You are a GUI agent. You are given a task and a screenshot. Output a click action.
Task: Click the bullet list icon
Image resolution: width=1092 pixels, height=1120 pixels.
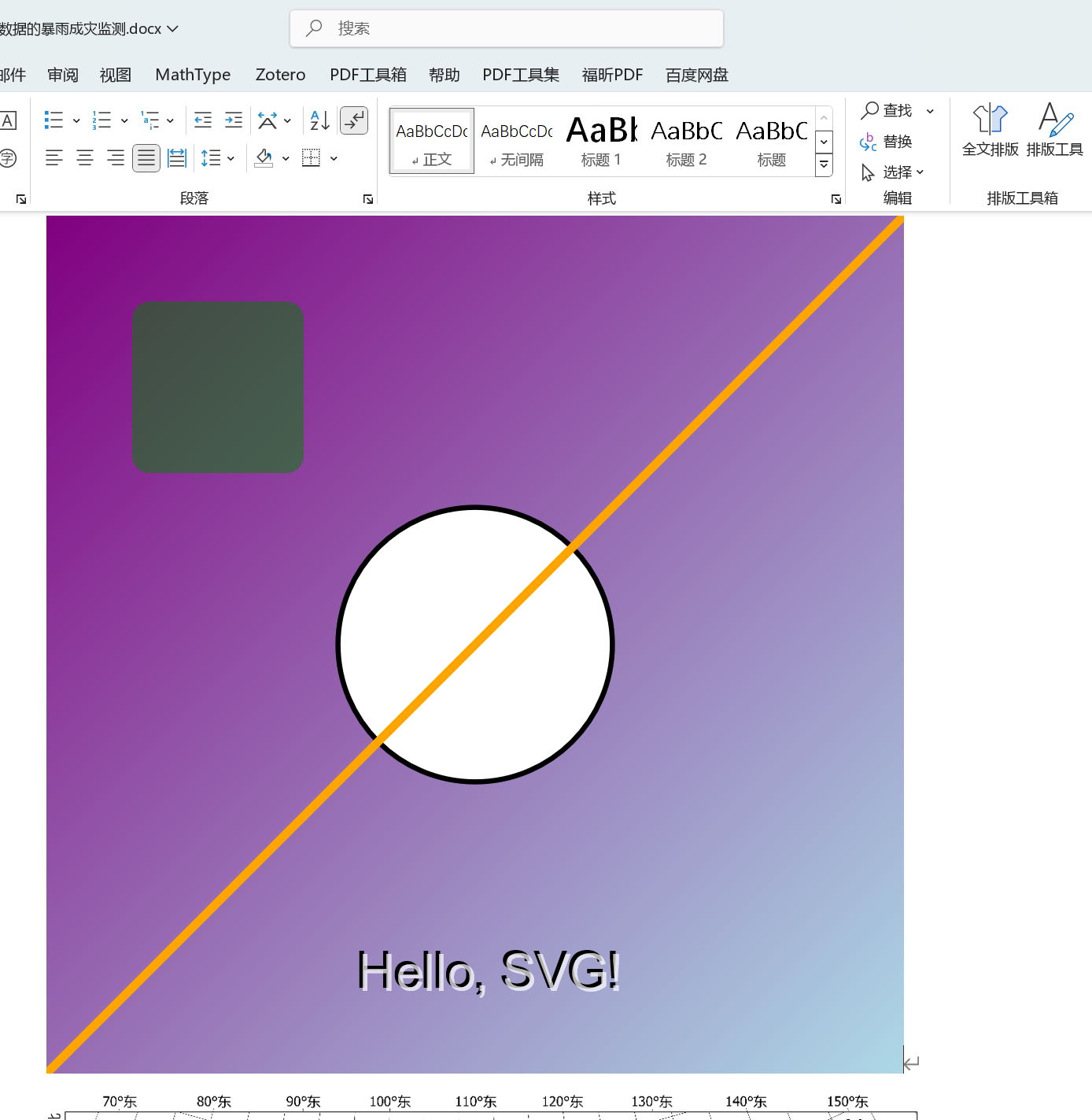(x=53, y=120)
